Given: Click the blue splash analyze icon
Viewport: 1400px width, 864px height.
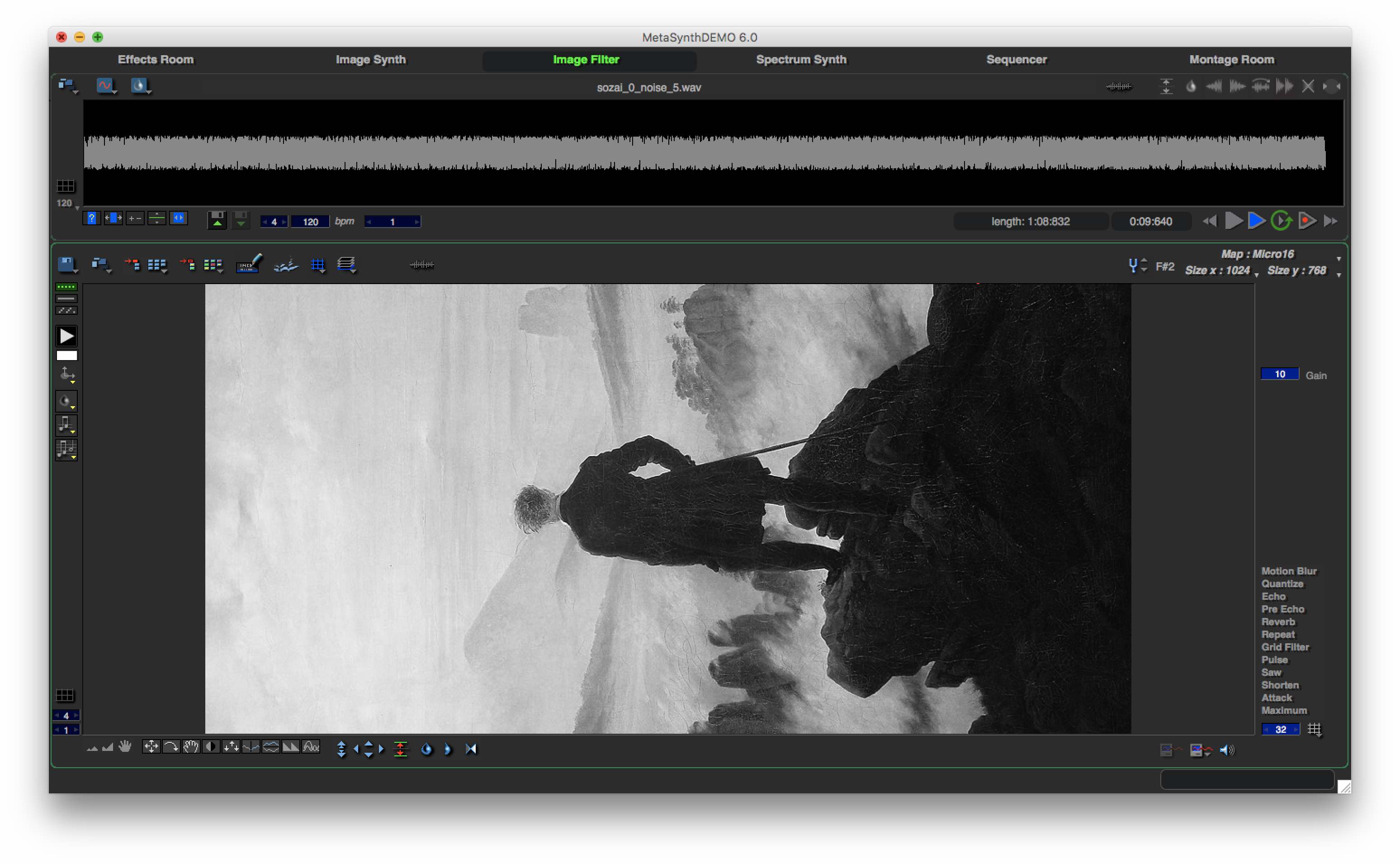Looking at the screenshot, I should (x=286, y=265).
